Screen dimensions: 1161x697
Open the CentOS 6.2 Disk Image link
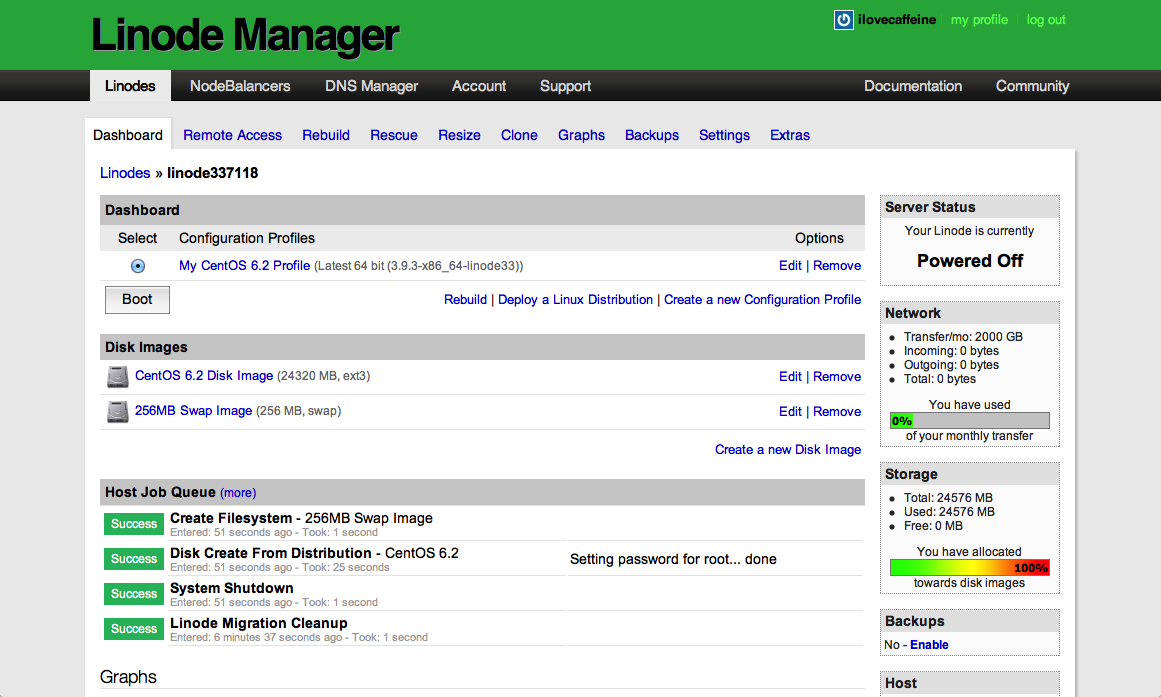point(204,376)
